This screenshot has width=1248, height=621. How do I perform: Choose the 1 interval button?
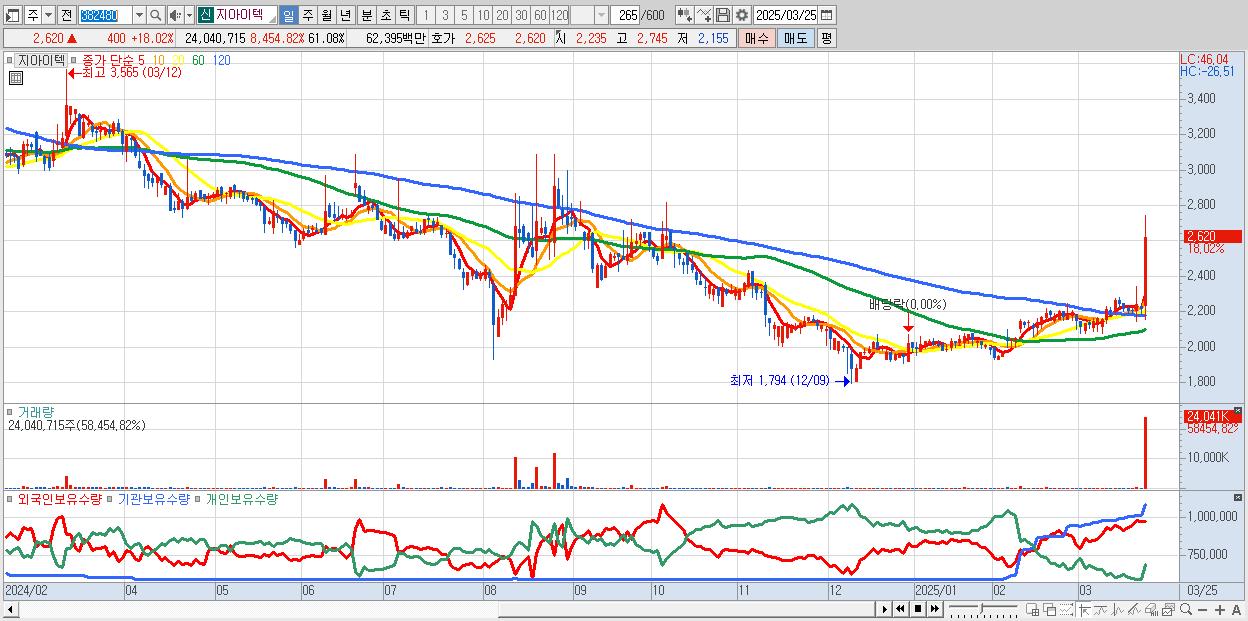[426, 15]
